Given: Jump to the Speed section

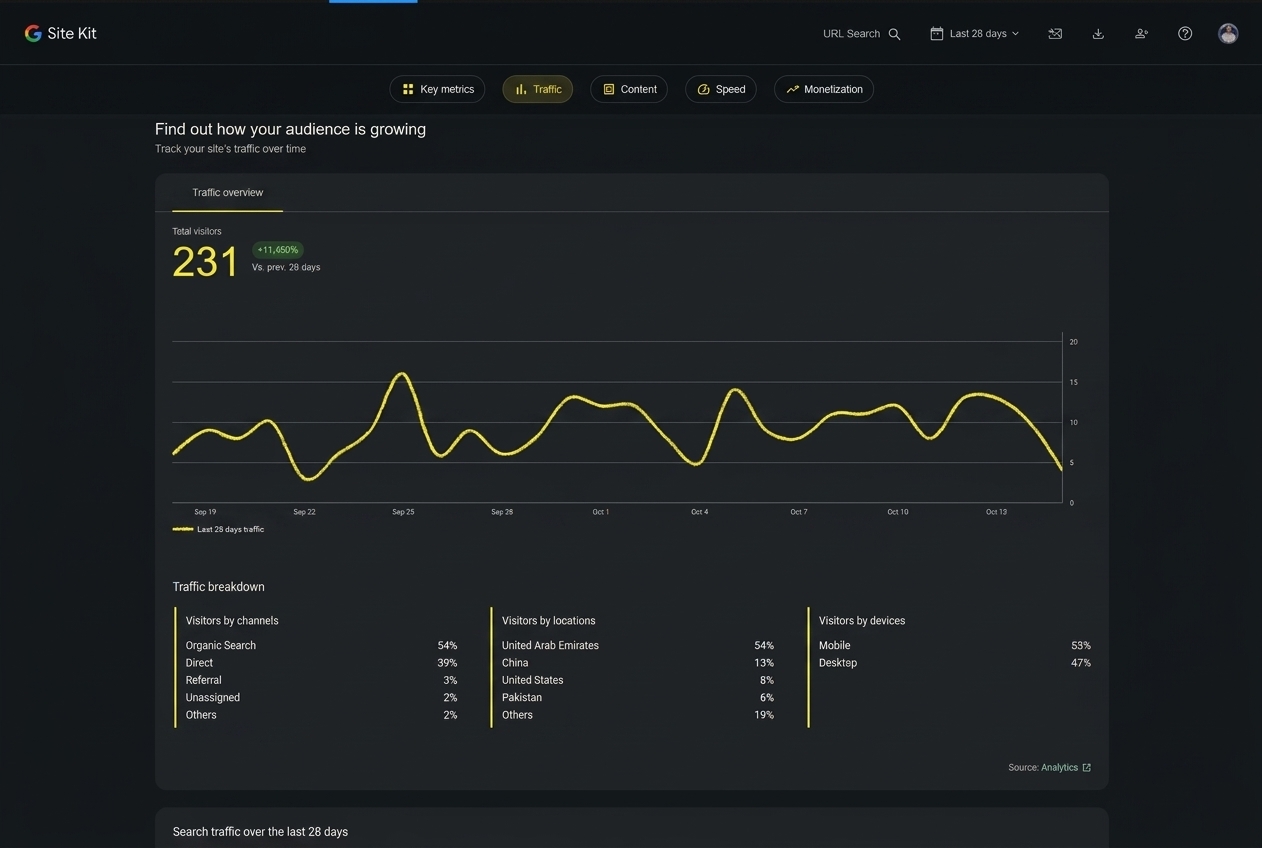Looking at the screenshot, I should tap(721, 89).
